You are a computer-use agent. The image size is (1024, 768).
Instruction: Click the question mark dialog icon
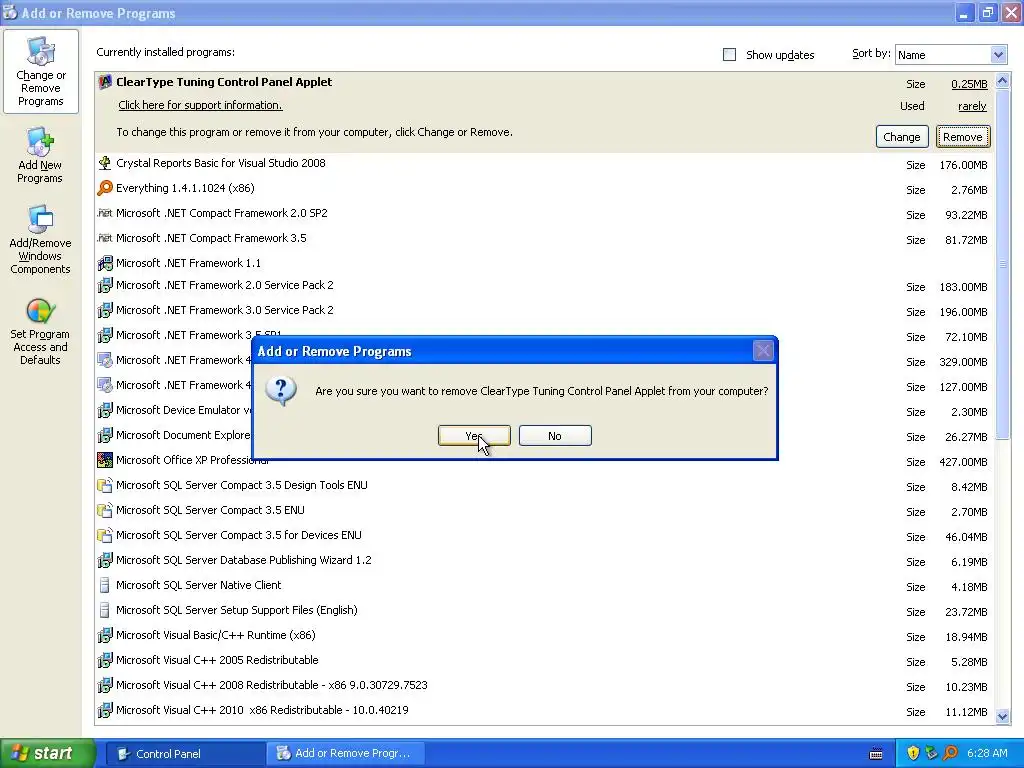[281, 391]
